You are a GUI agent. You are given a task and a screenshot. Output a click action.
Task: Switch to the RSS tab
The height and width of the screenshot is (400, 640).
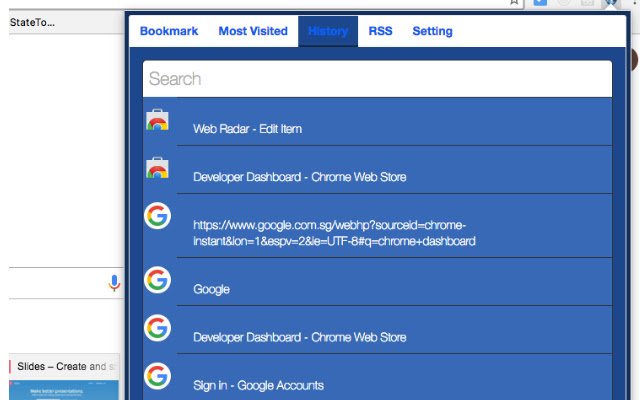[x=380, y=31]
